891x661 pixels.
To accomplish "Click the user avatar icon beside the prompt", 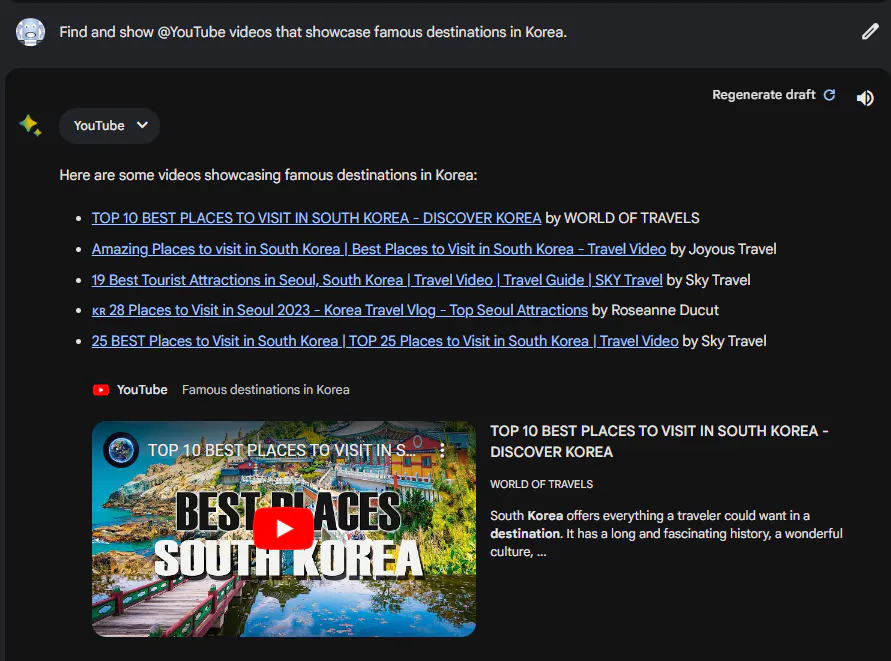I will [x=30, y=32].
